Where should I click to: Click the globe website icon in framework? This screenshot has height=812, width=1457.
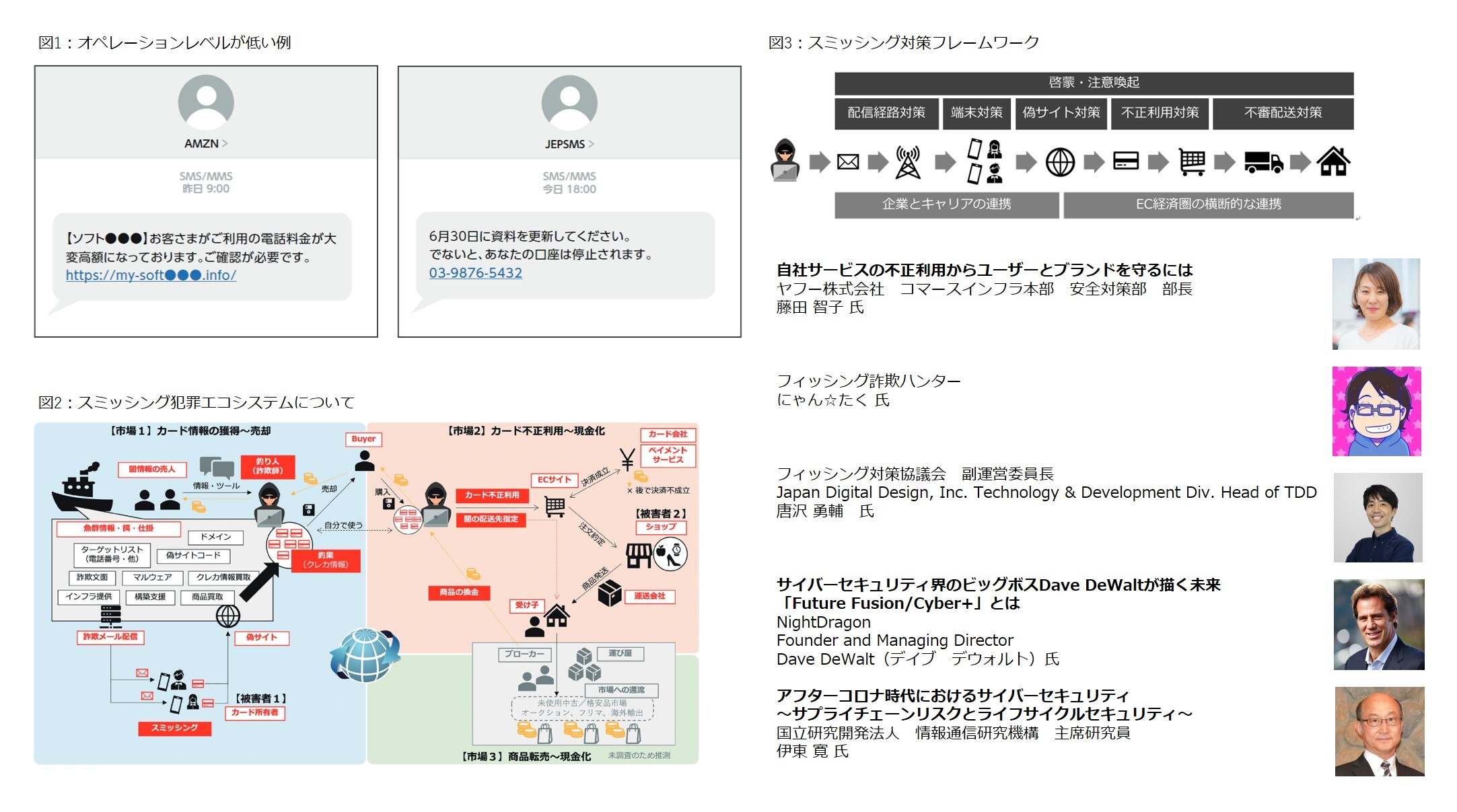pos(1060,162)
